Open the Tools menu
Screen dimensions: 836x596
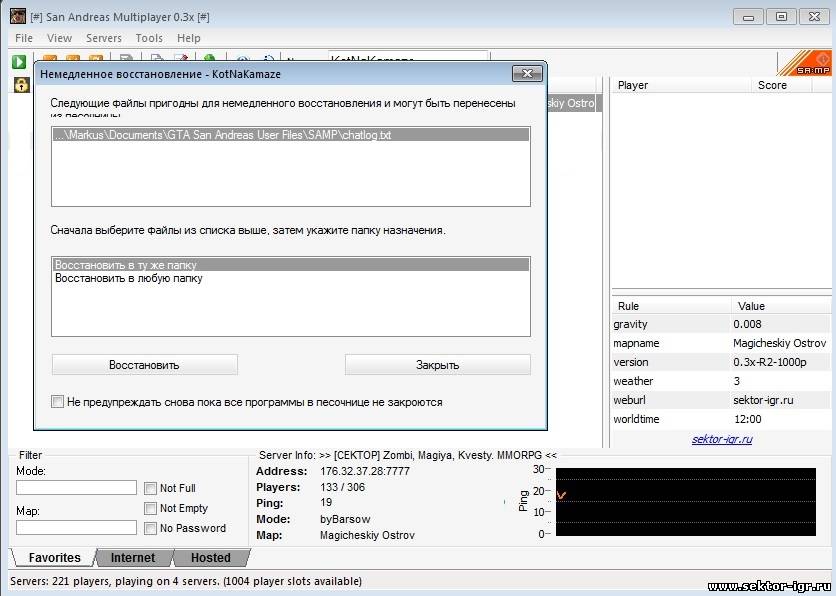149,38
